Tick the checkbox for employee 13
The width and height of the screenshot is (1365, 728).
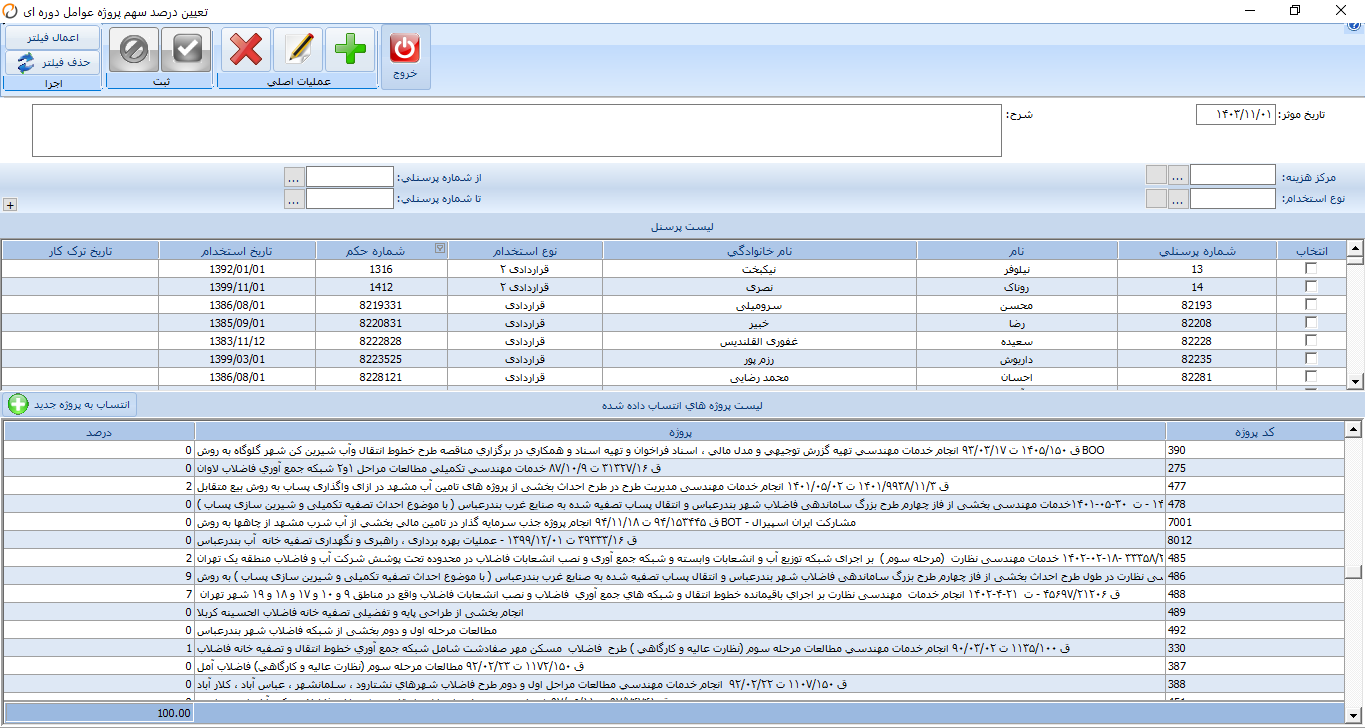(x=1311, y=269)
